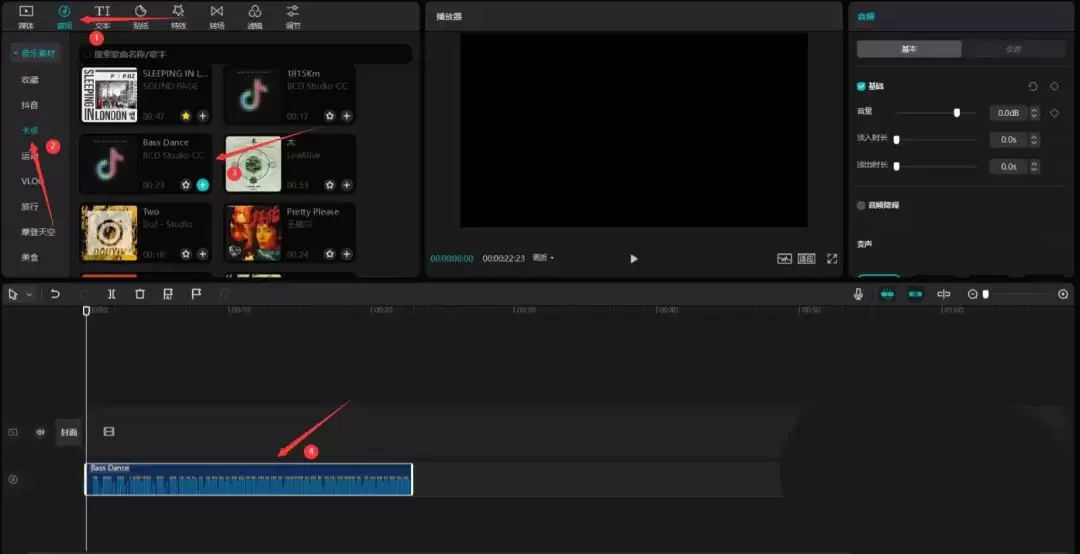
Task: Delete the selected timeline clip
Action: [140, 294]
